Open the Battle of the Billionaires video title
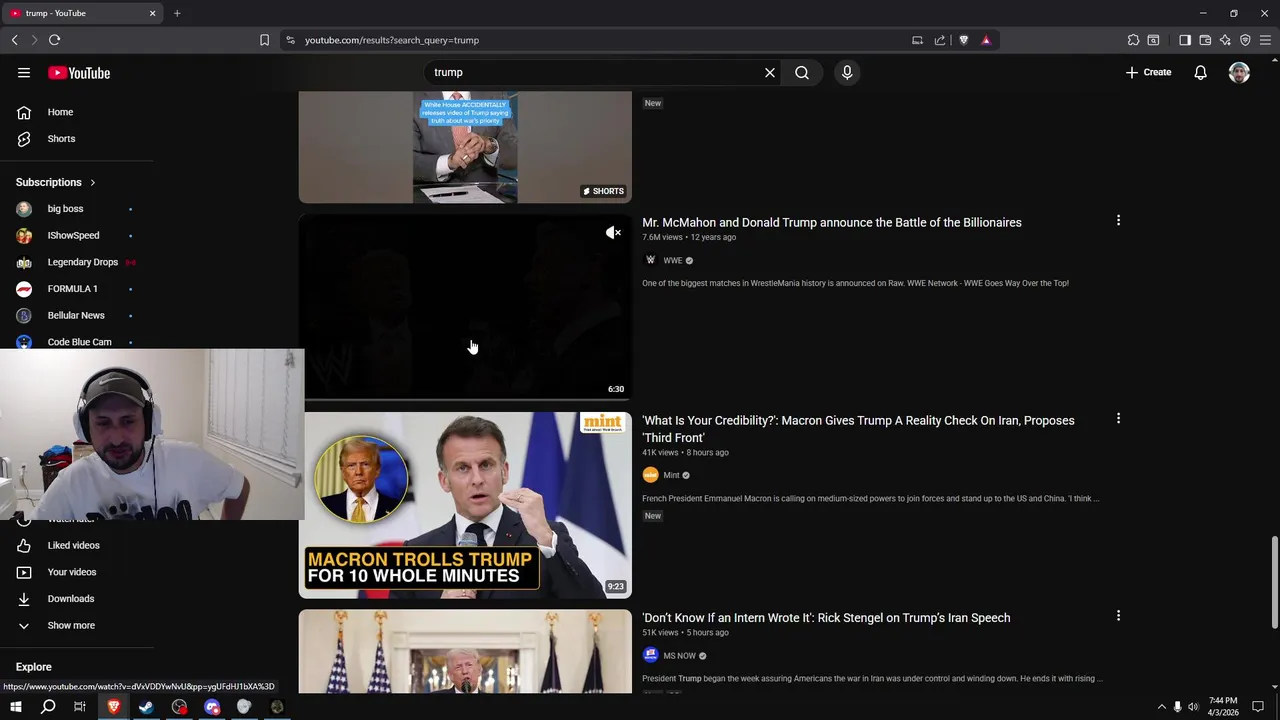 (832, 223)
